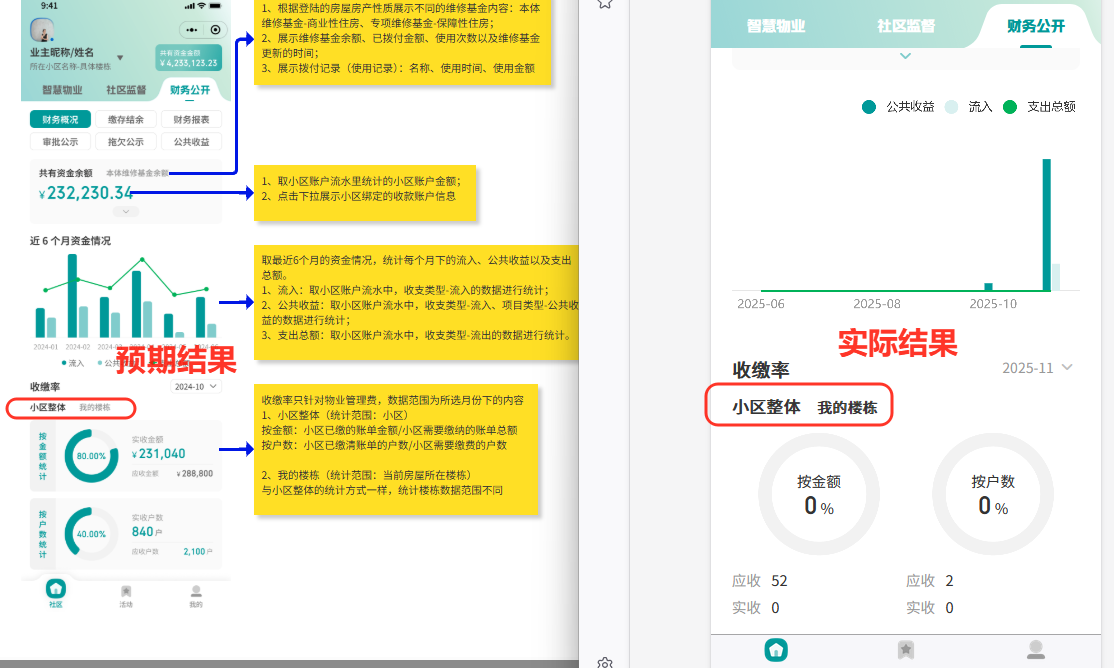
Task: Collapse the panel using the chevron arrow
Action: coord(905,57)
